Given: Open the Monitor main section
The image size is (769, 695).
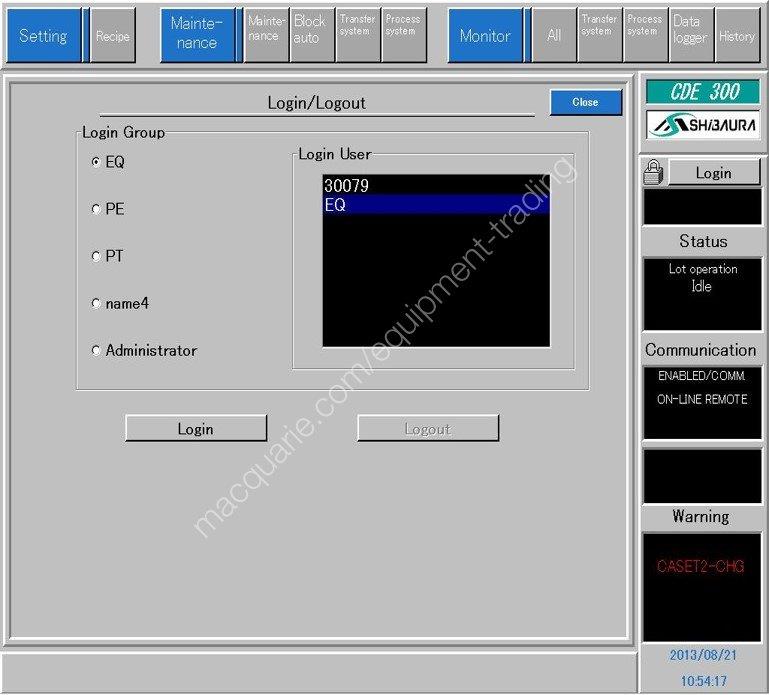Looking at the screenshot, I should [485, 36].
